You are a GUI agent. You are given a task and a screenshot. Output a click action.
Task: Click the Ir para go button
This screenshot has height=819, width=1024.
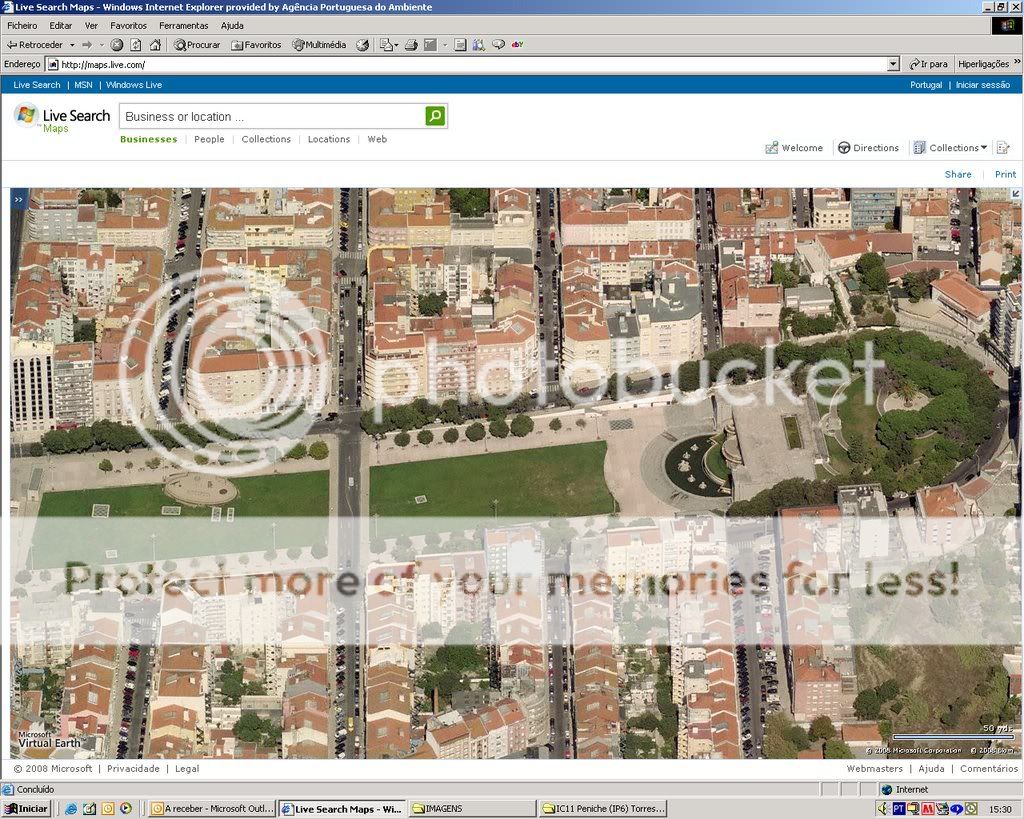pyautogui.click(x=928, y=64)
